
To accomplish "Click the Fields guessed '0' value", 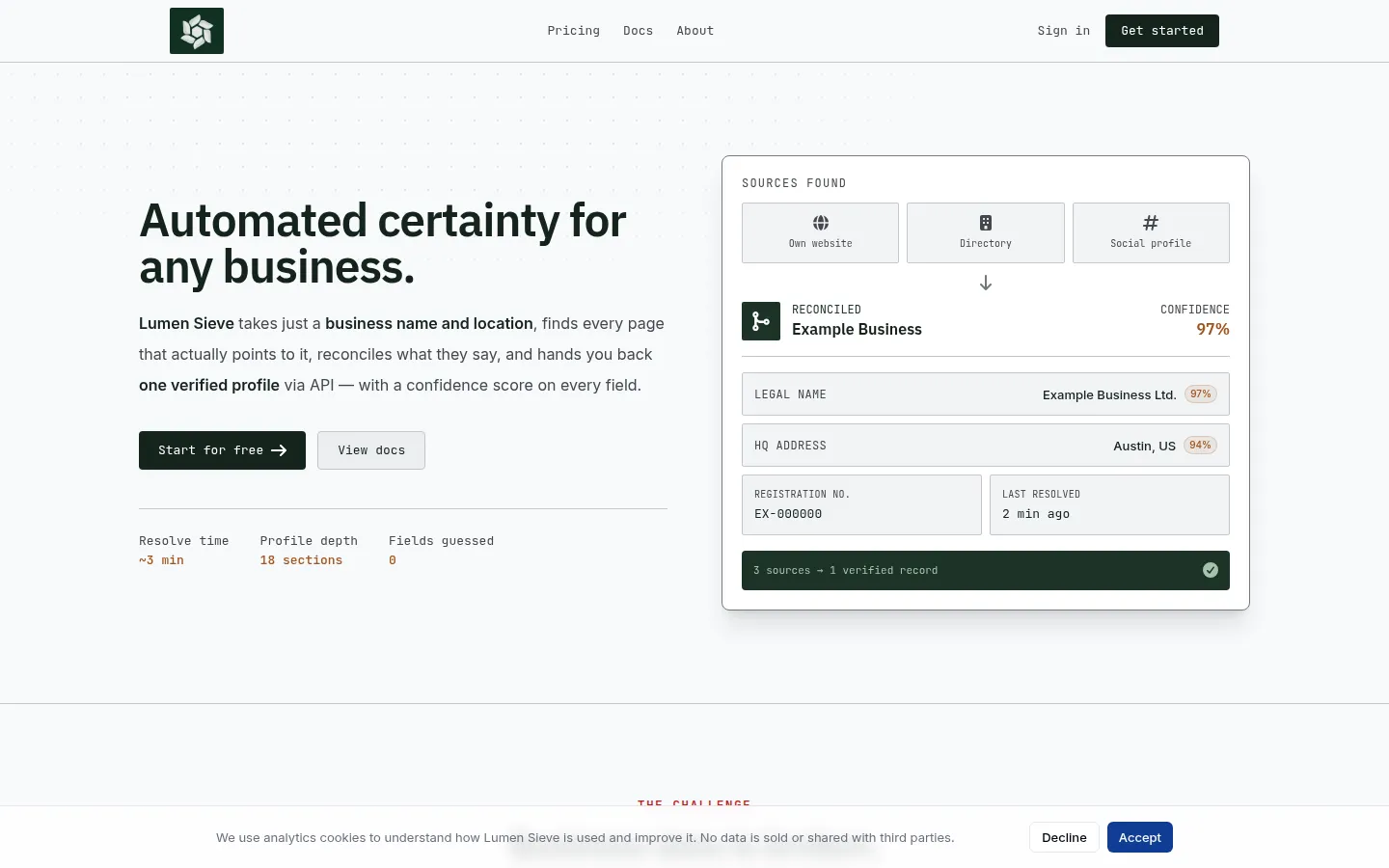I will coord(393,560).
